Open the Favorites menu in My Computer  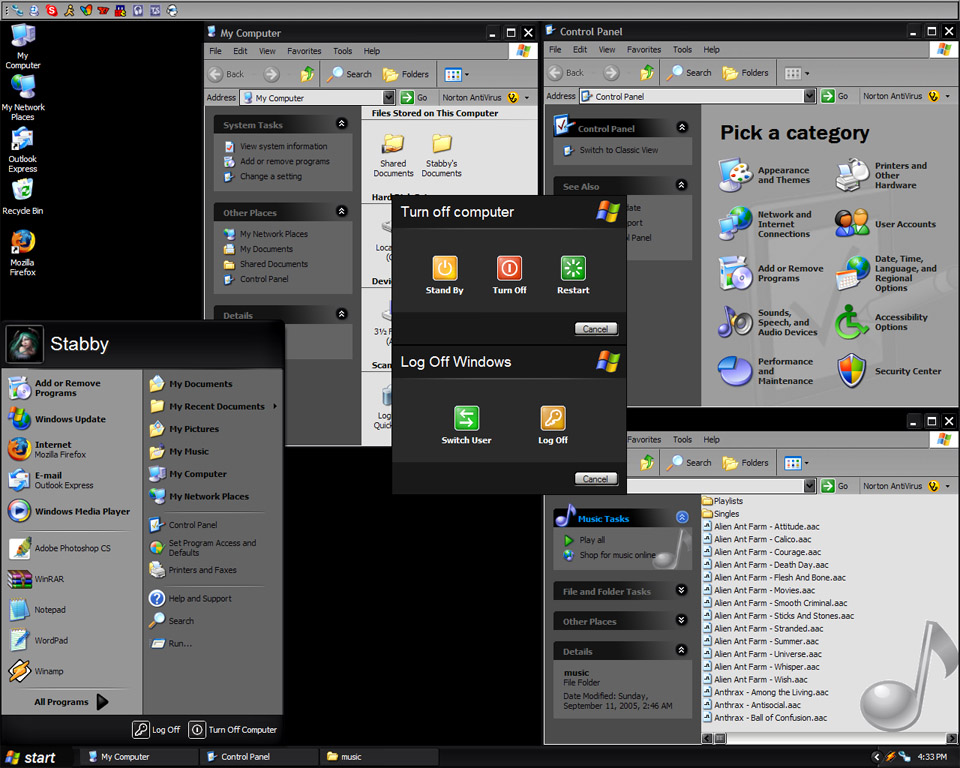point(303,50)
